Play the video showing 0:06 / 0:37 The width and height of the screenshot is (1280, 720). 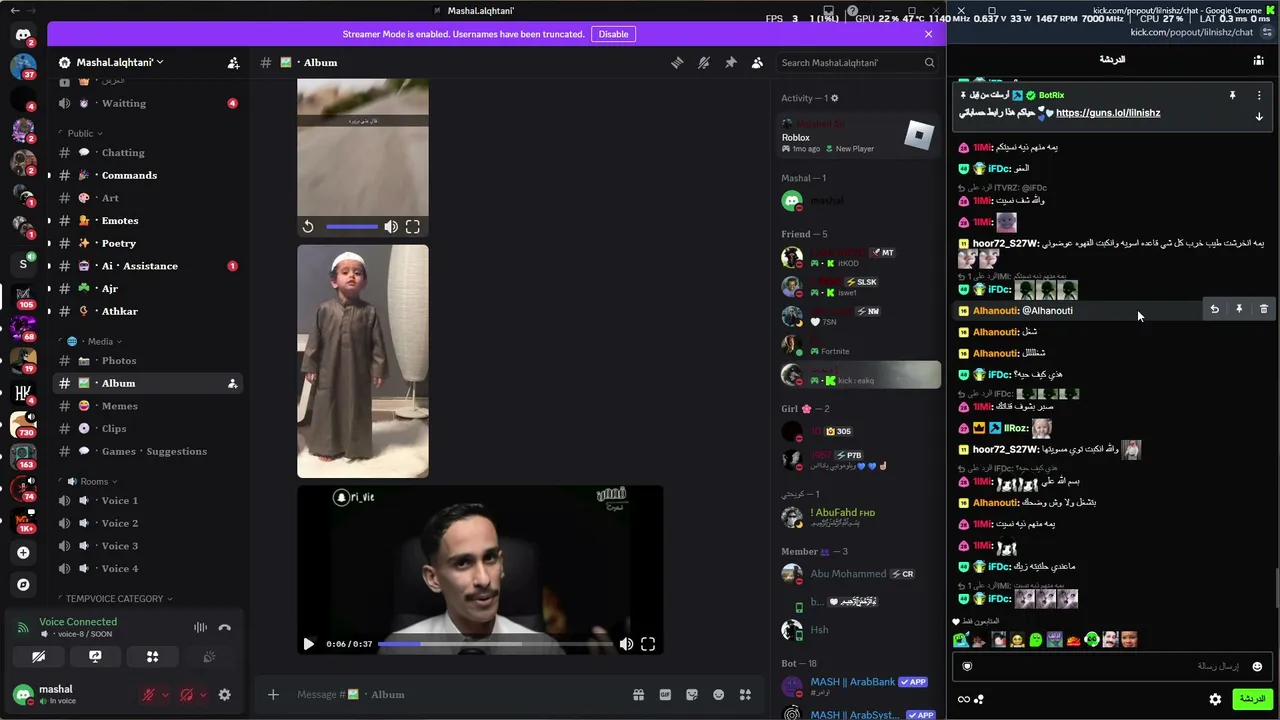(308, 644)
